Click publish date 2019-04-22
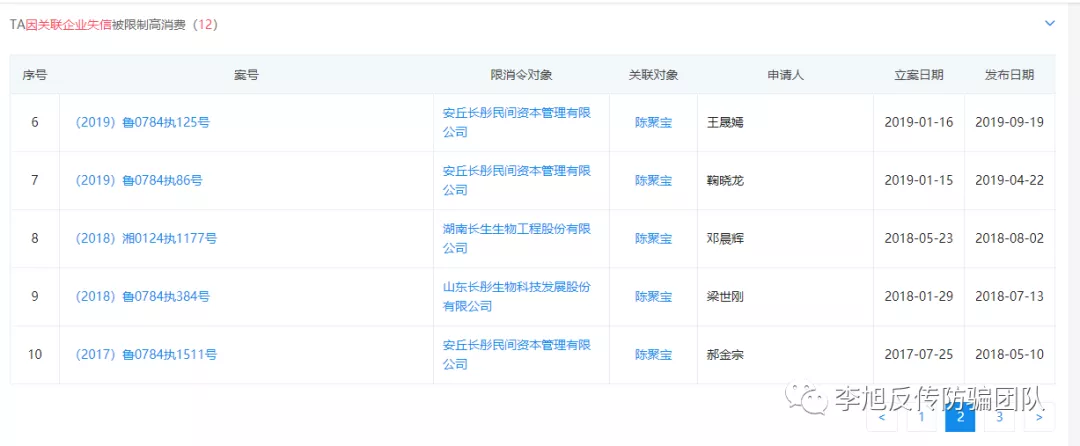Image resolution: width=1080 pixels, height=446 pixels. (1009, 180)
